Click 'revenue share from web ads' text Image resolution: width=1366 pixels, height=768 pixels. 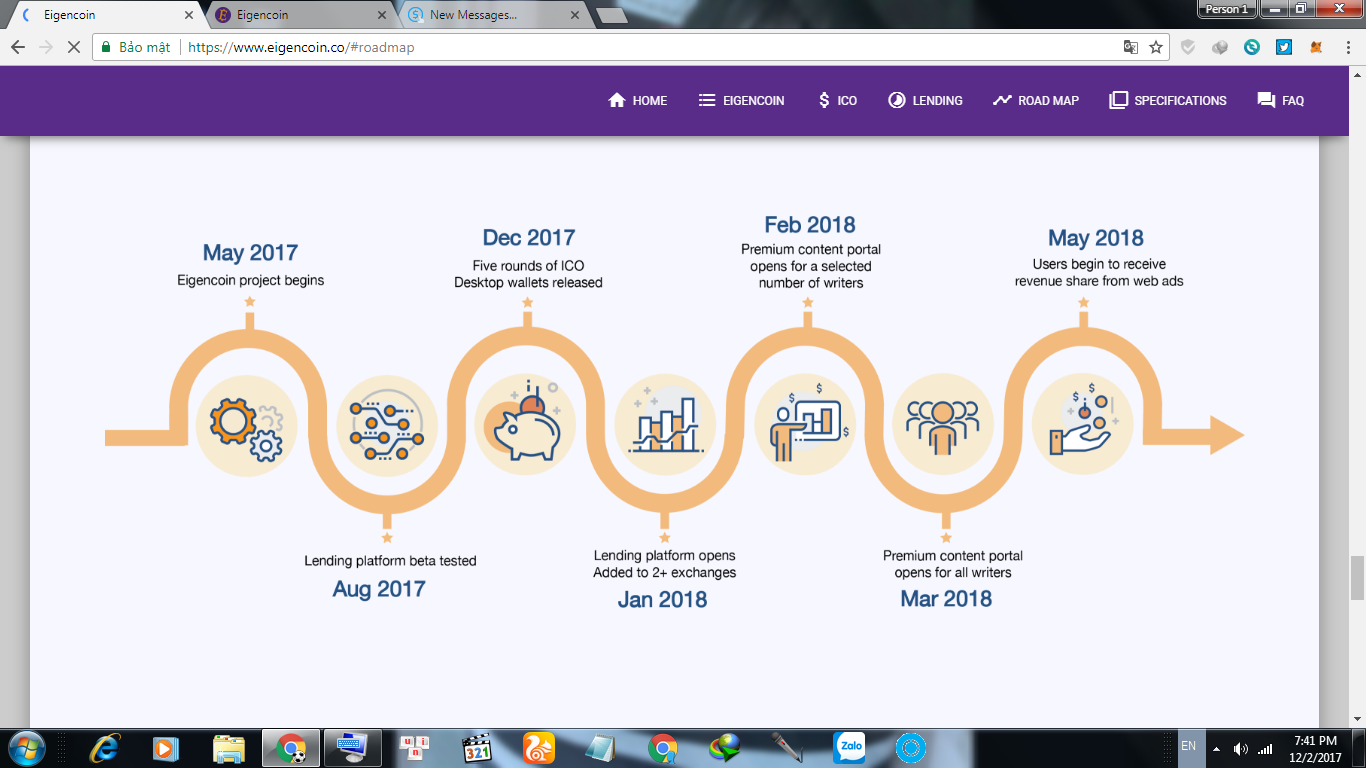point(1099,281)
